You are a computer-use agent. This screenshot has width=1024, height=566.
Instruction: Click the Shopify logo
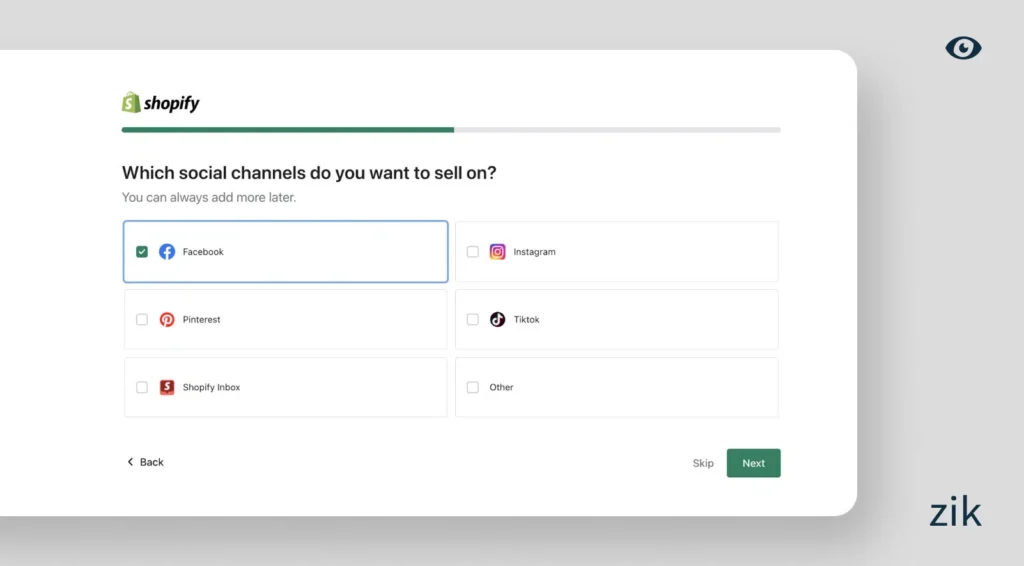pyautogui.click(x=161, y=103)
